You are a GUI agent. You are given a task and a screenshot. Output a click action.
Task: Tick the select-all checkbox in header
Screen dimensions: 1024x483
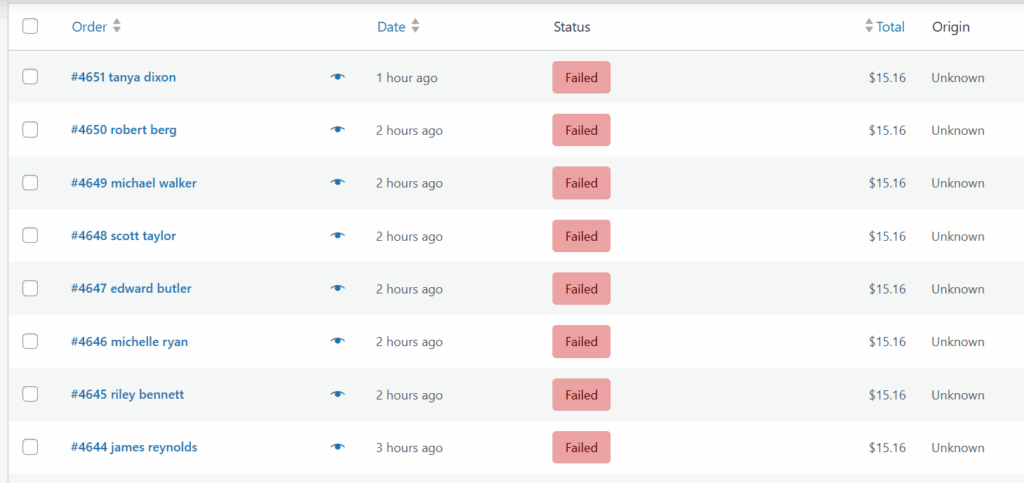pos(30,27)
